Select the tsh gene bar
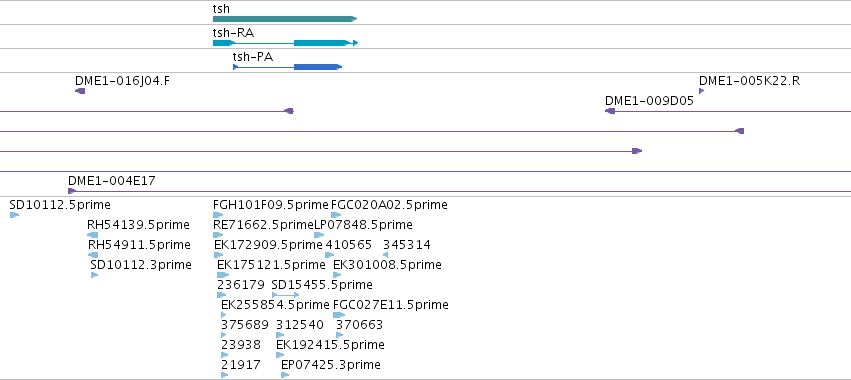Screen dimensions: 851x380 click(x=285, y=19)
